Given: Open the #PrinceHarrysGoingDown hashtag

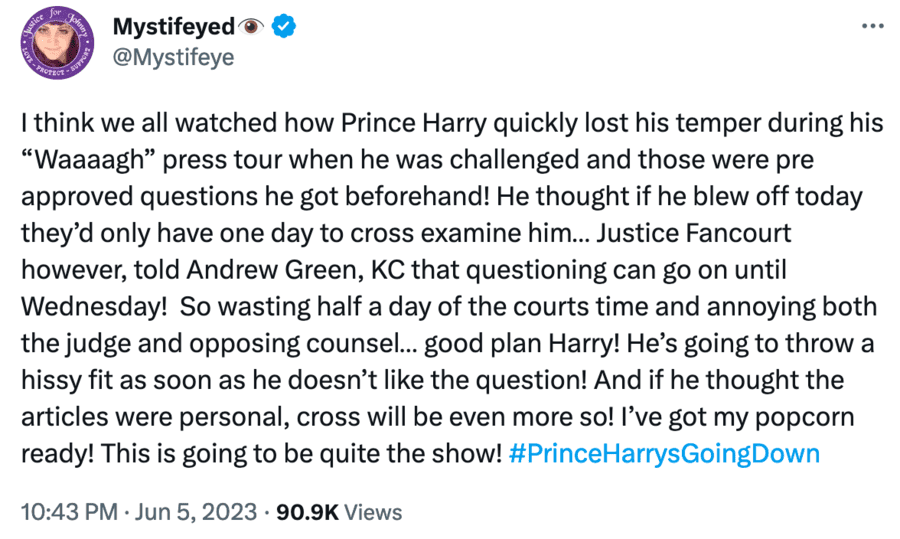Looking at the screenshot, I should [664, 453].
